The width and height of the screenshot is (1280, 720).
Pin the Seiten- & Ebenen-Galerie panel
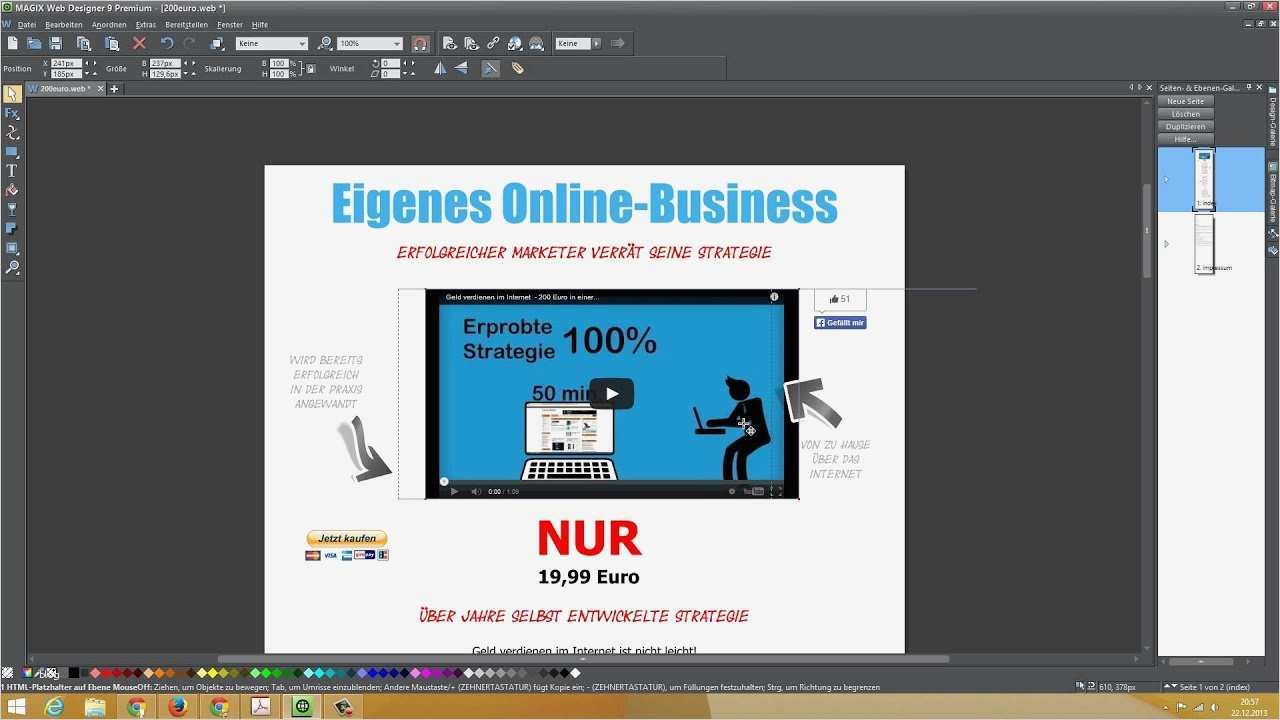coord(1249,88)
